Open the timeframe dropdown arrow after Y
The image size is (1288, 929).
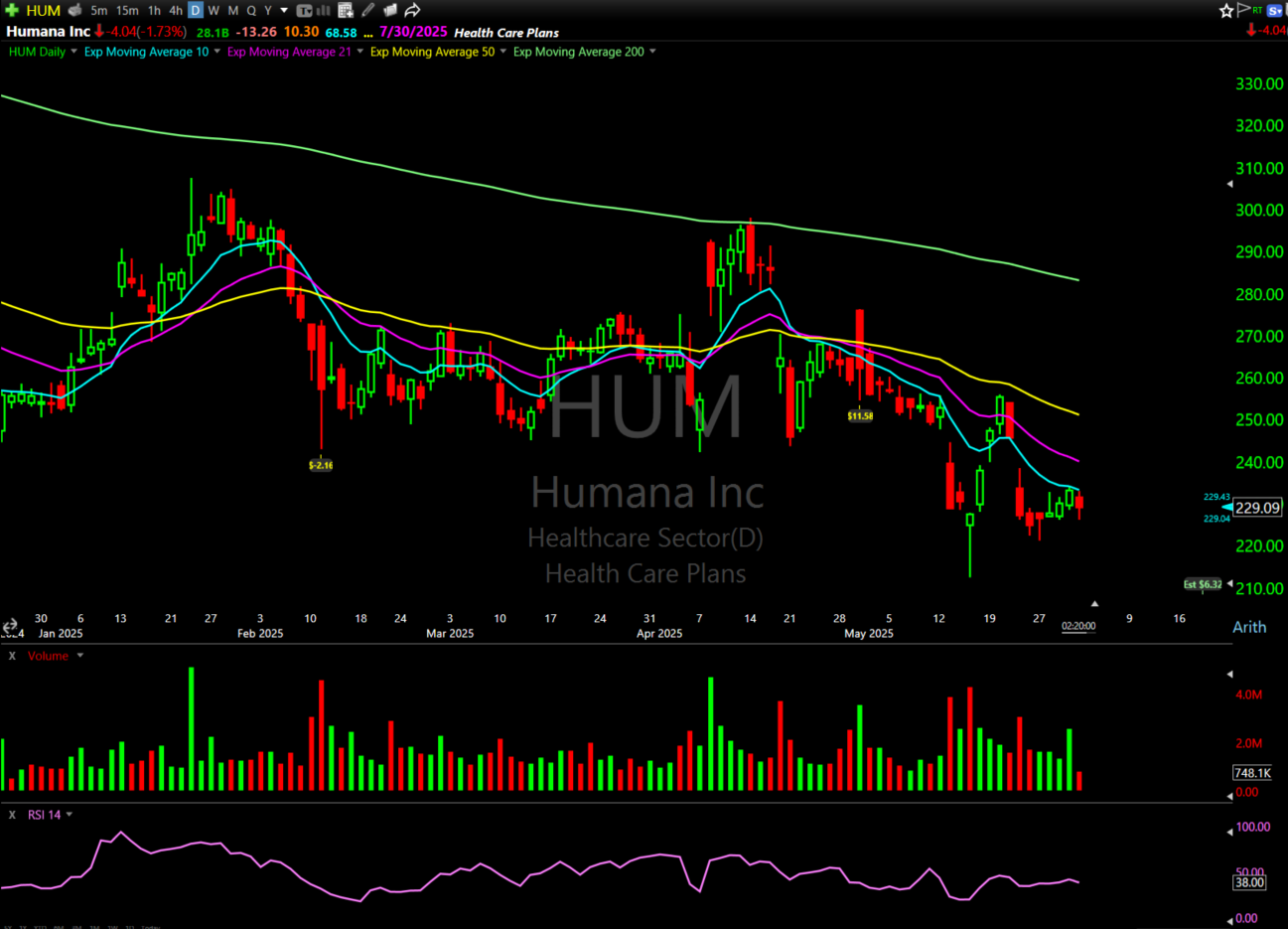(x=284, y=10)
